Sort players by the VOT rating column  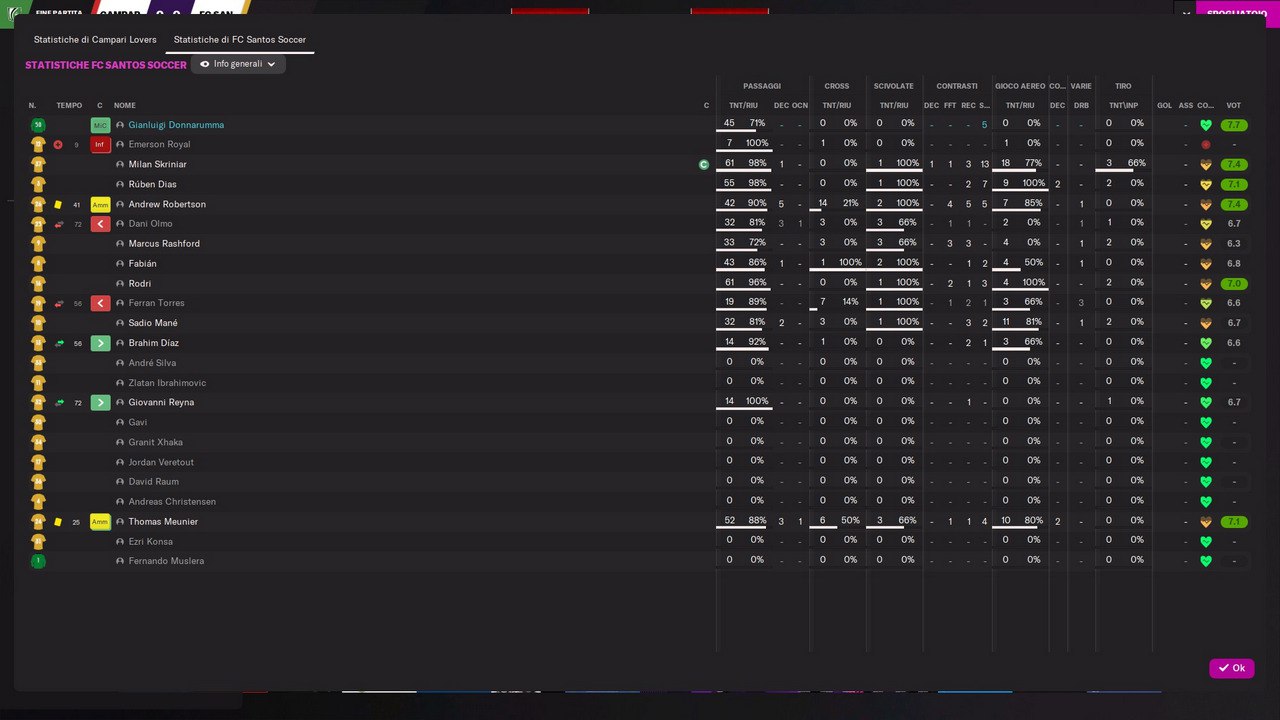click(1234, 105)
